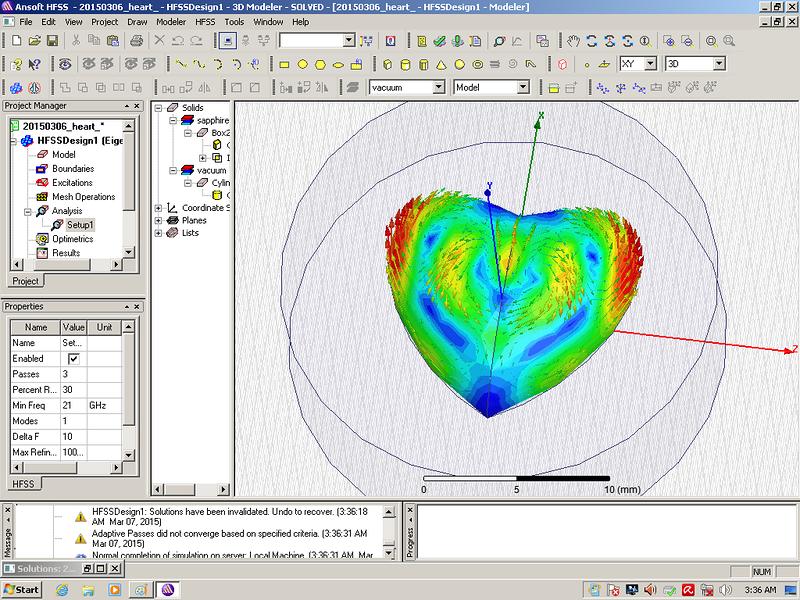Toggle the Enabled checkbox in Properties
This screenshot has height=600, width=800.
click(x=73, y=358)
